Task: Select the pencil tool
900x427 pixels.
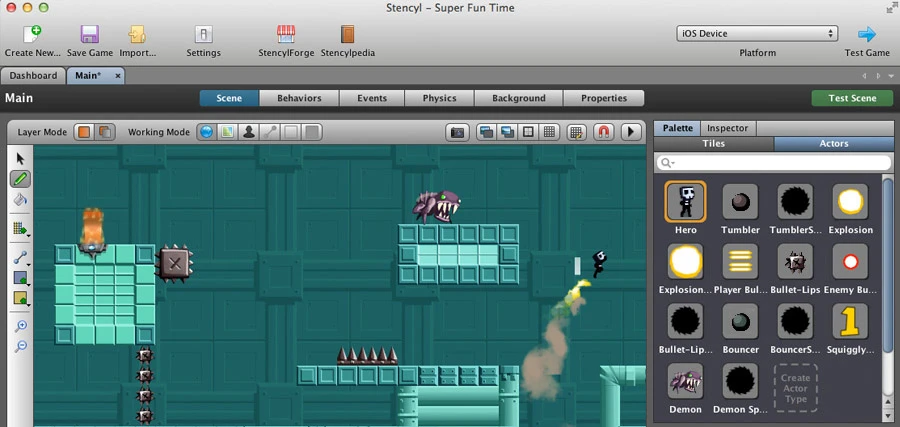Action: tap(21, 180)
